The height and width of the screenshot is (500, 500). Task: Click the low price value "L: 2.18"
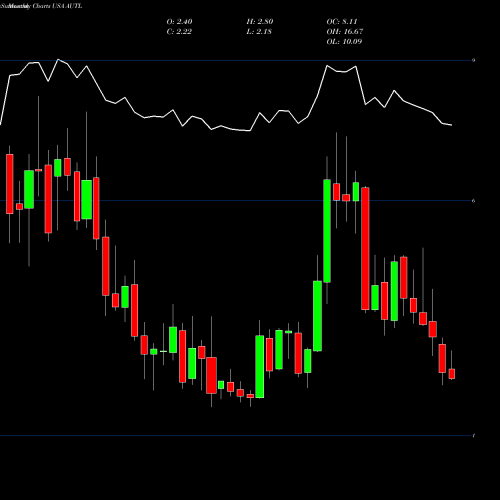[x=259, y=32]
